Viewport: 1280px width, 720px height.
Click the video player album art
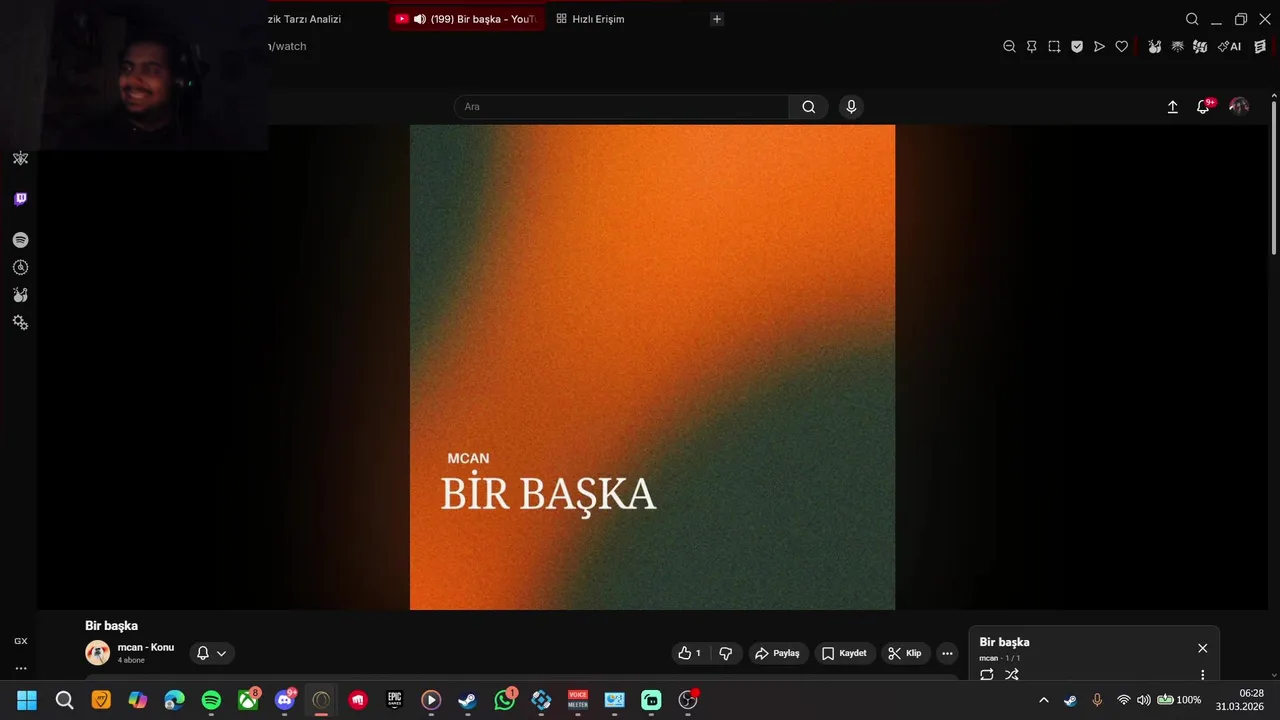click(x=652, y=367)
